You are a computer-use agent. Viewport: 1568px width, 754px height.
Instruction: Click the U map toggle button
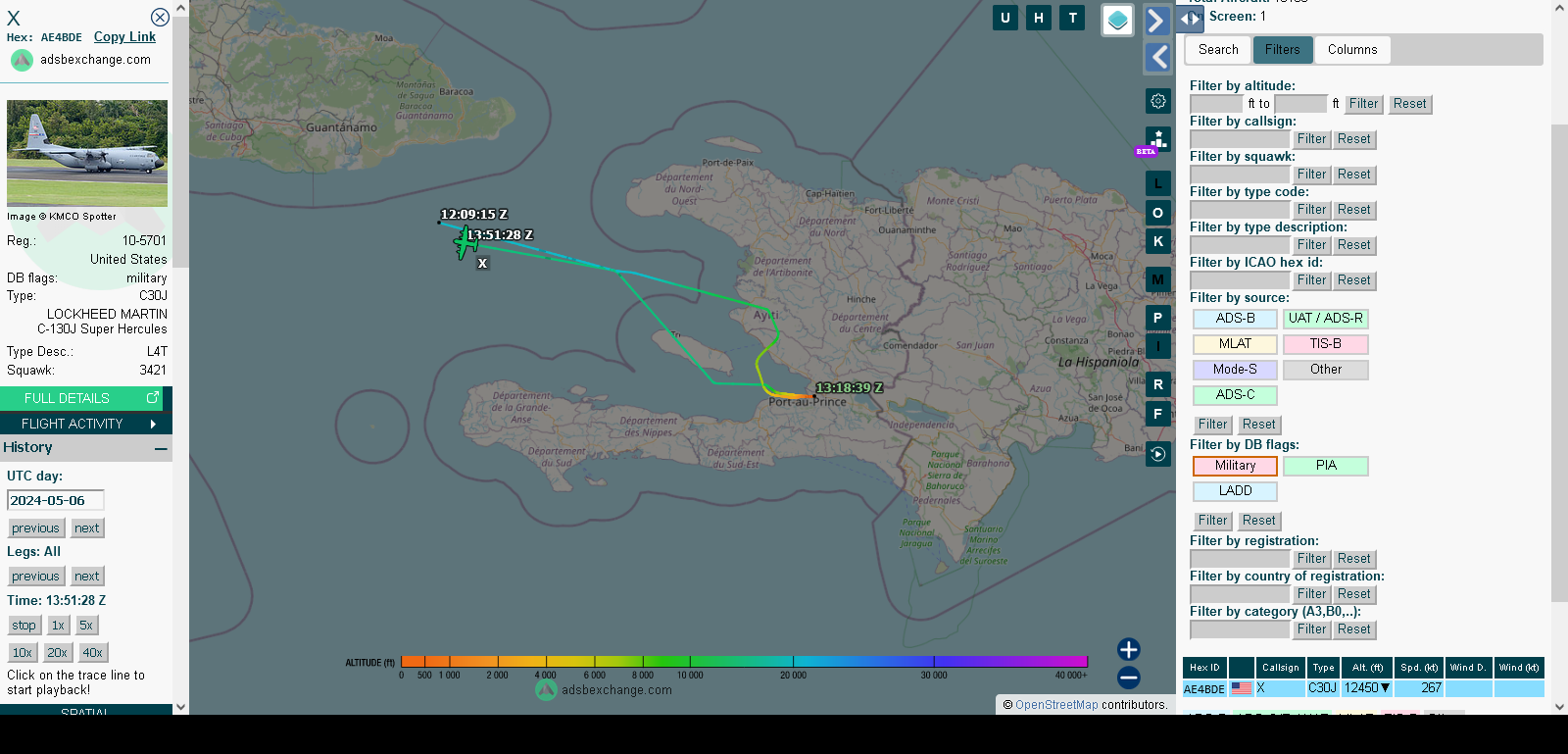1005,18
